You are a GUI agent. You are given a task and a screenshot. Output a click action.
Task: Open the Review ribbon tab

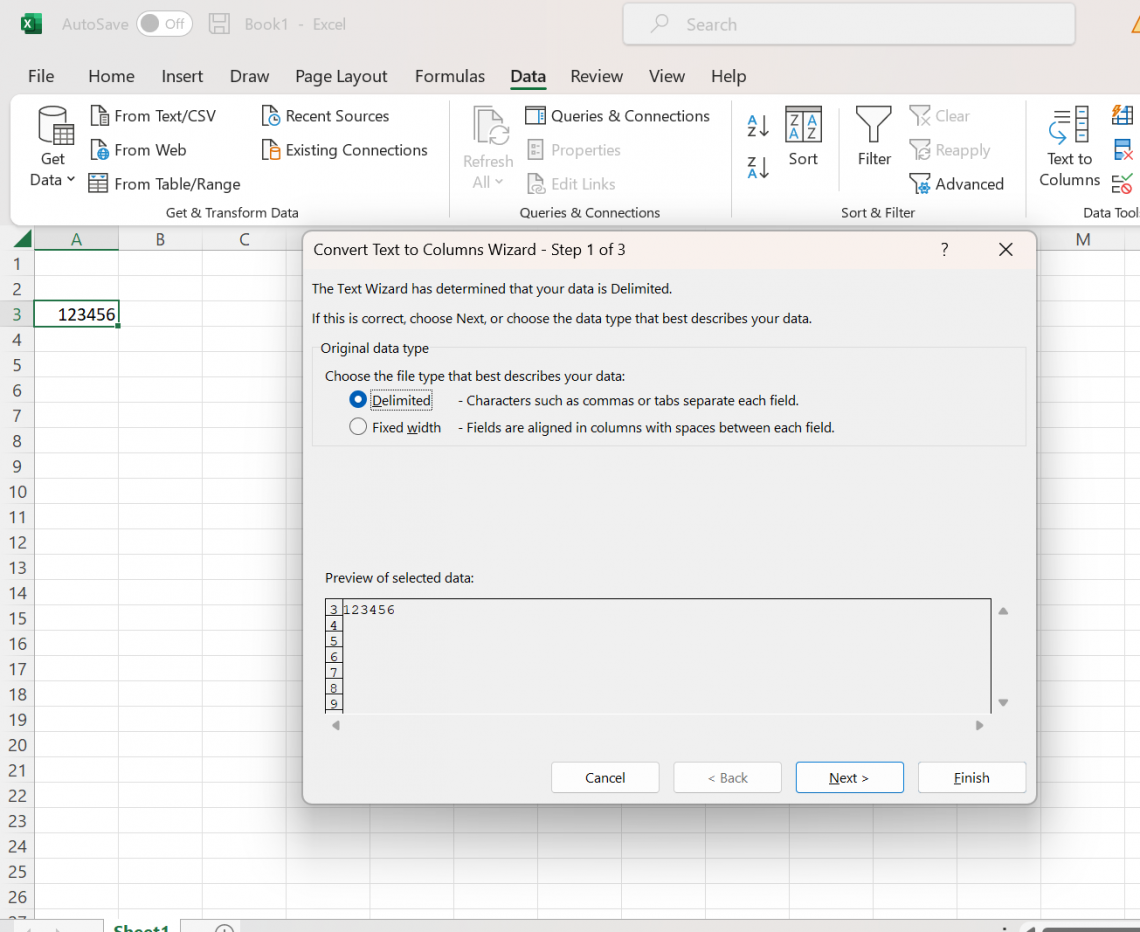(596, 76)
